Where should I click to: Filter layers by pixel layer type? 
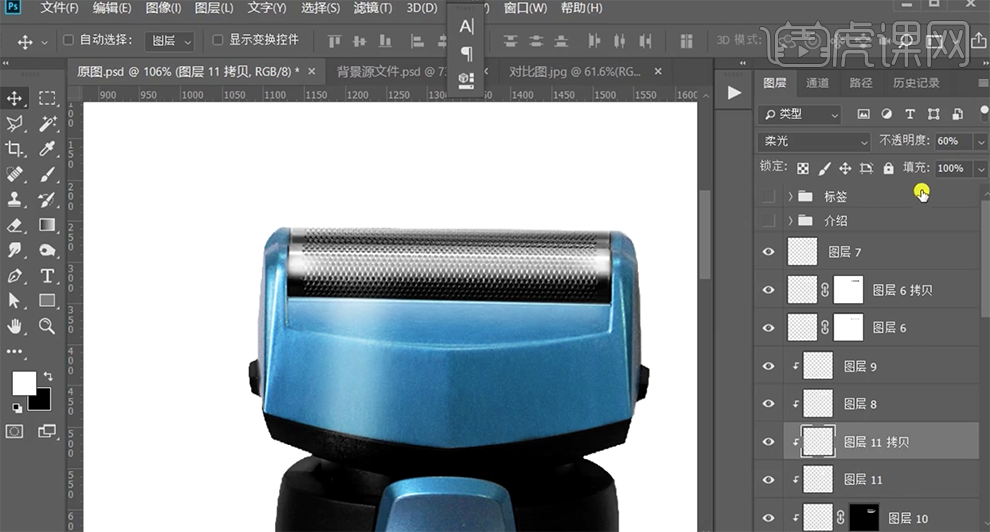click(863, 114)
